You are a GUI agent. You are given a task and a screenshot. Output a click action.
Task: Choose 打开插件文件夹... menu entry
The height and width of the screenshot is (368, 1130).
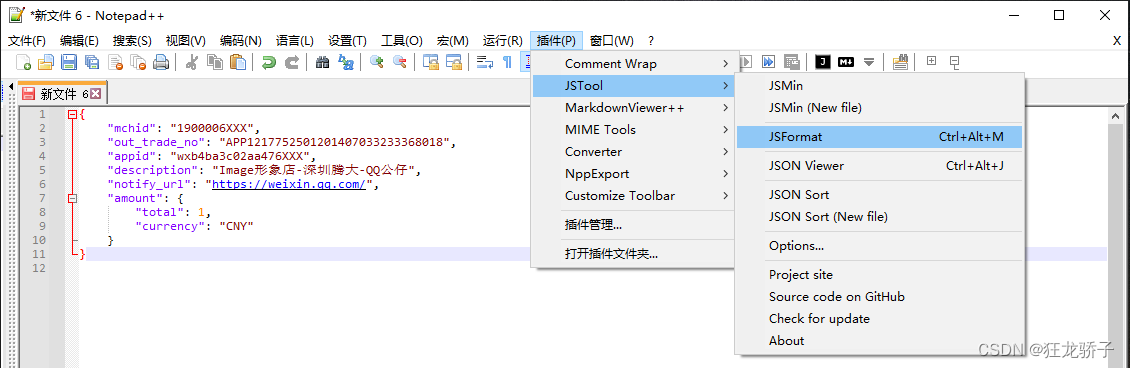(633, 253)
